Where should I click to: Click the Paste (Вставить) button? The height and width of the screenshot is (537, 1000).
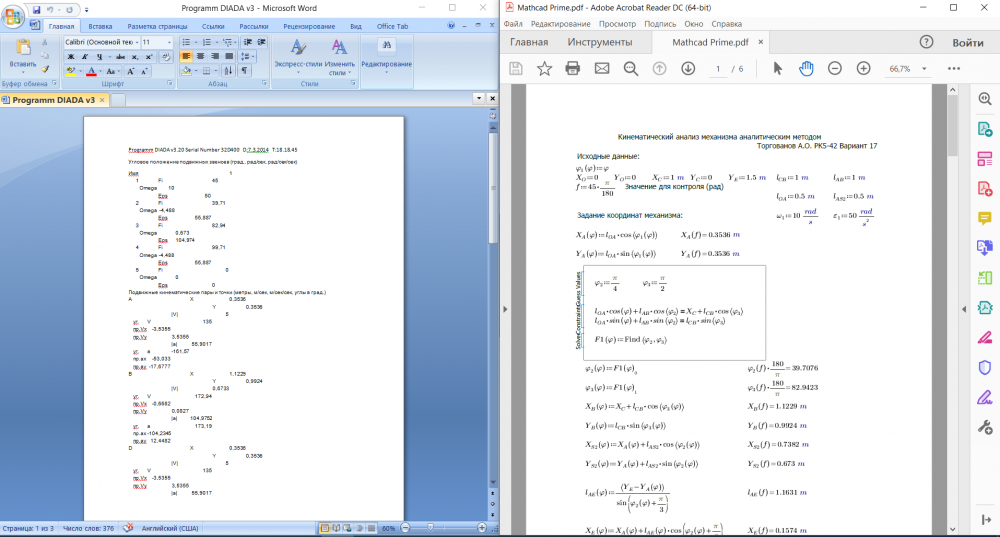(23, 54)
